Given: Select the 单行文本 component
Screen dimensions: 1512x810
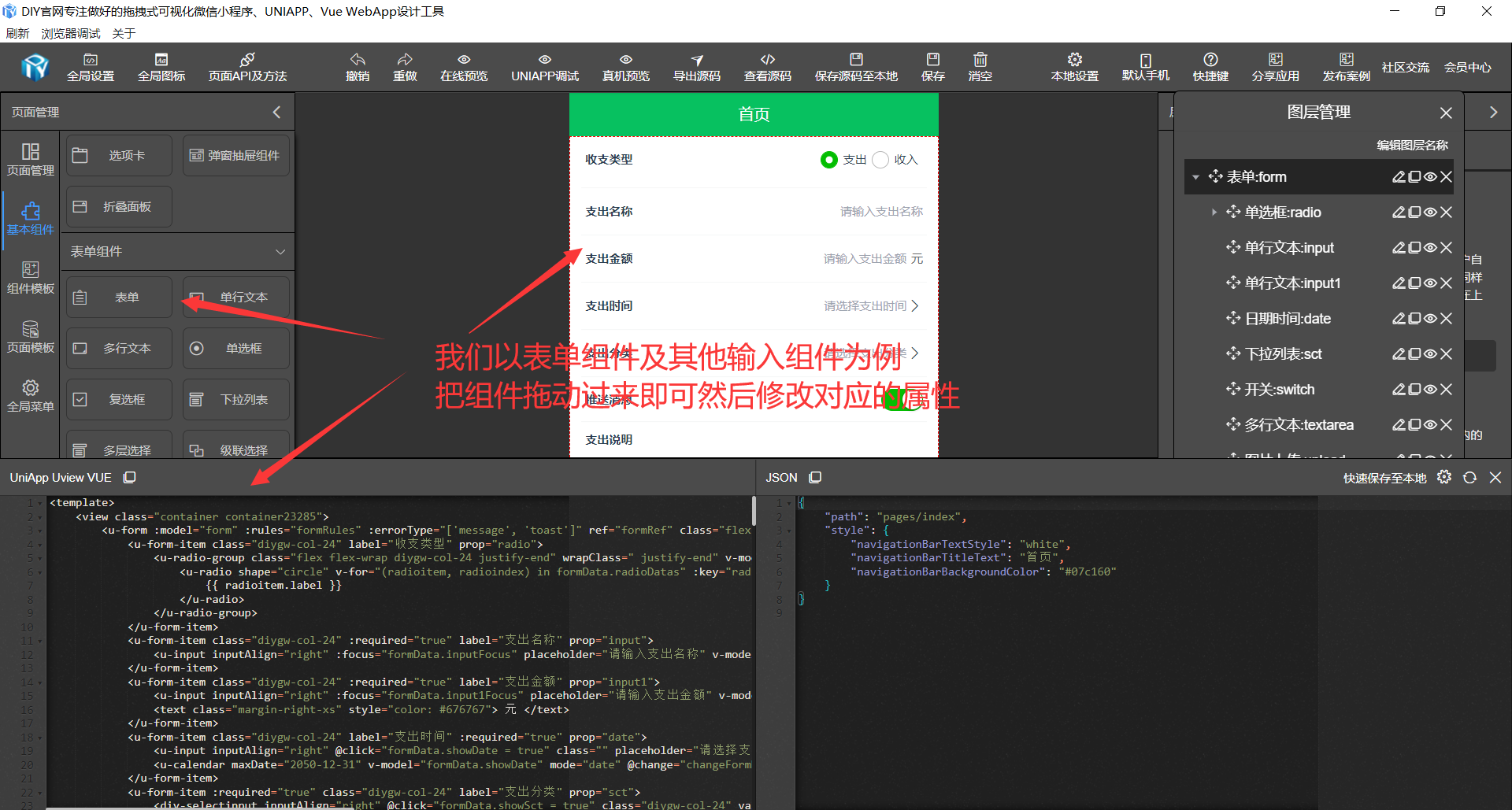Looking at the screenshot, I should pos(236,298).
